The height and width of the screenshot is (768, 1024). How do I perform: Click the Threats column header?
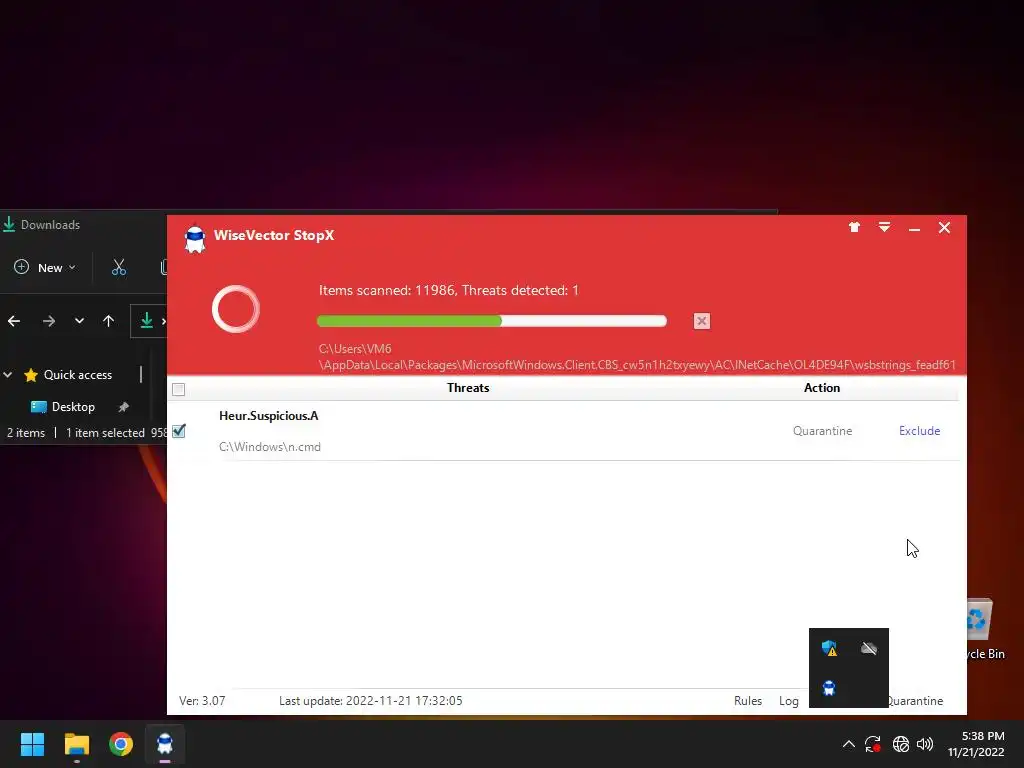tap(468, 388)
